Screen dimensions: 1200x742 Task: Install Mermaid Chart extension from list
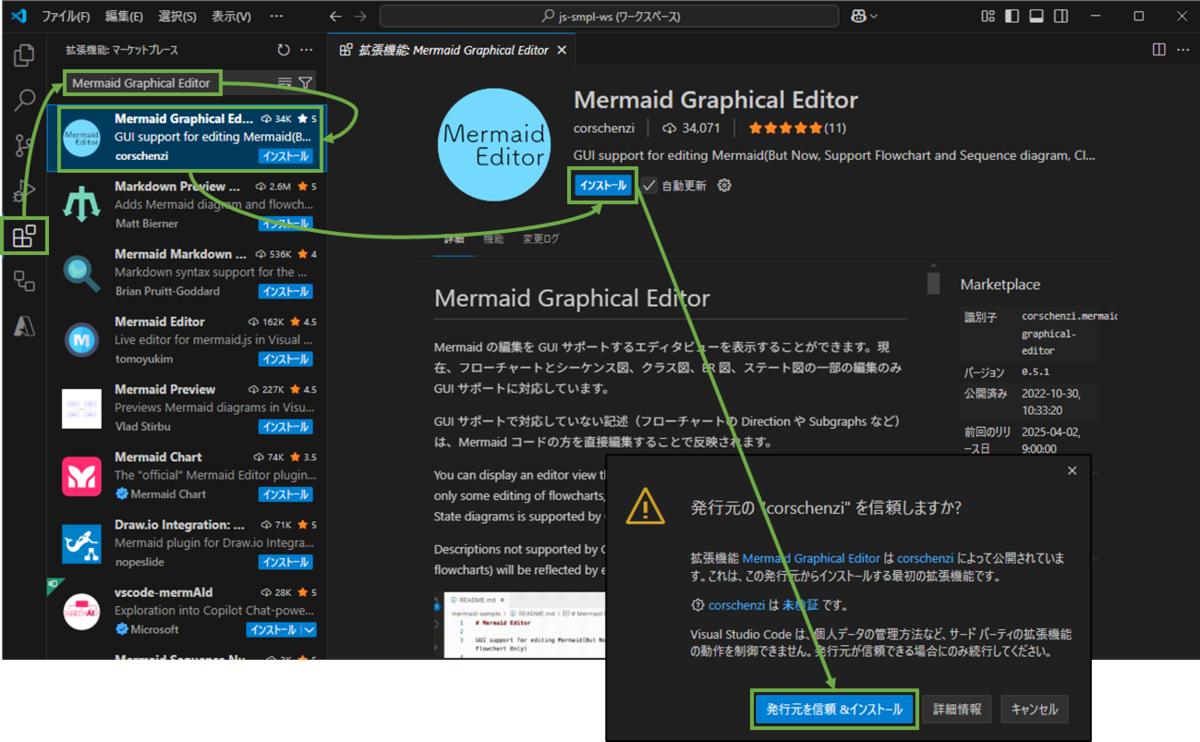click(286, 495)
